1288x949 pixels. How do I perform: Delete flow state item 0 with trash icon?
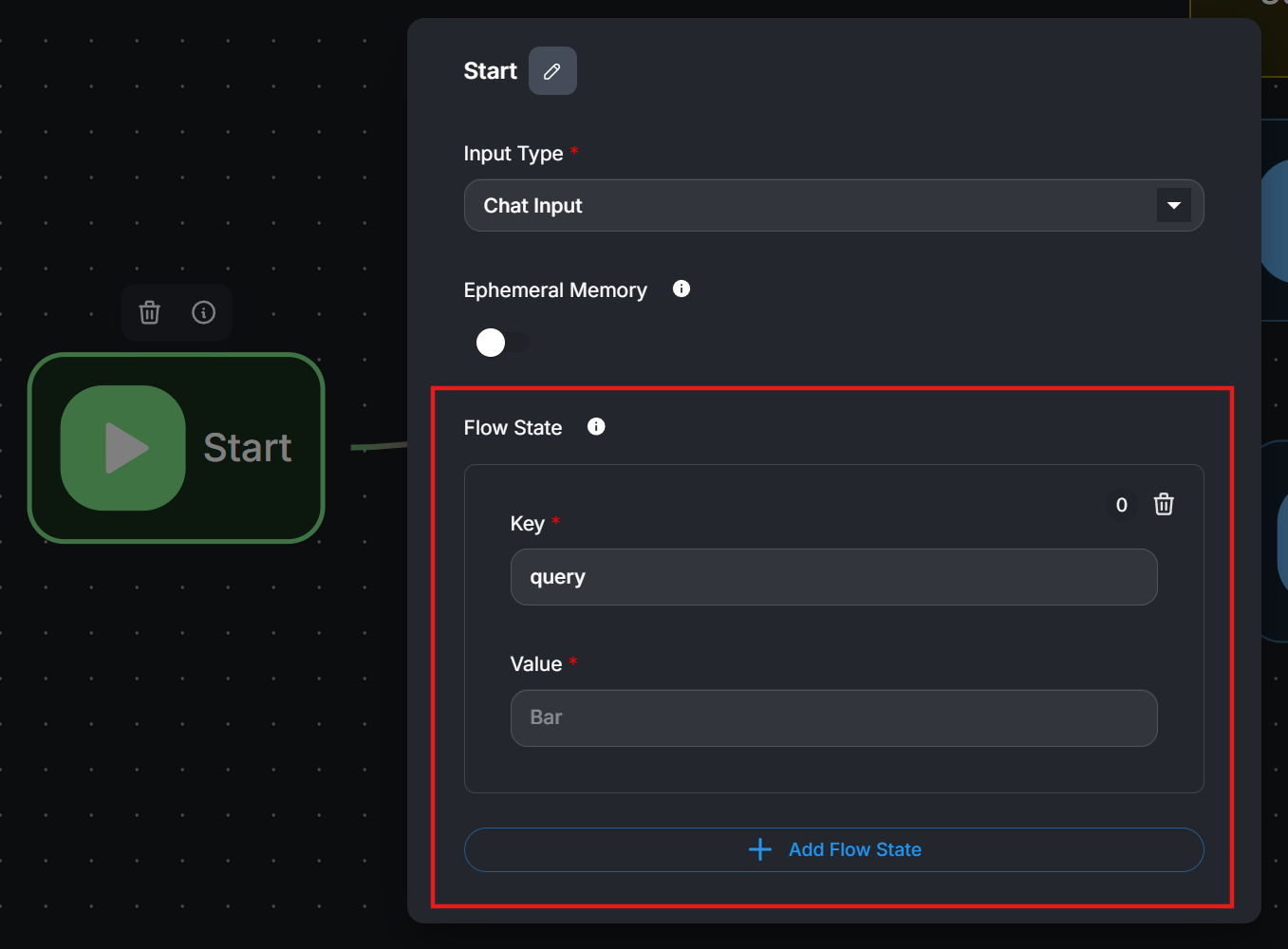tap(1164, 504)
